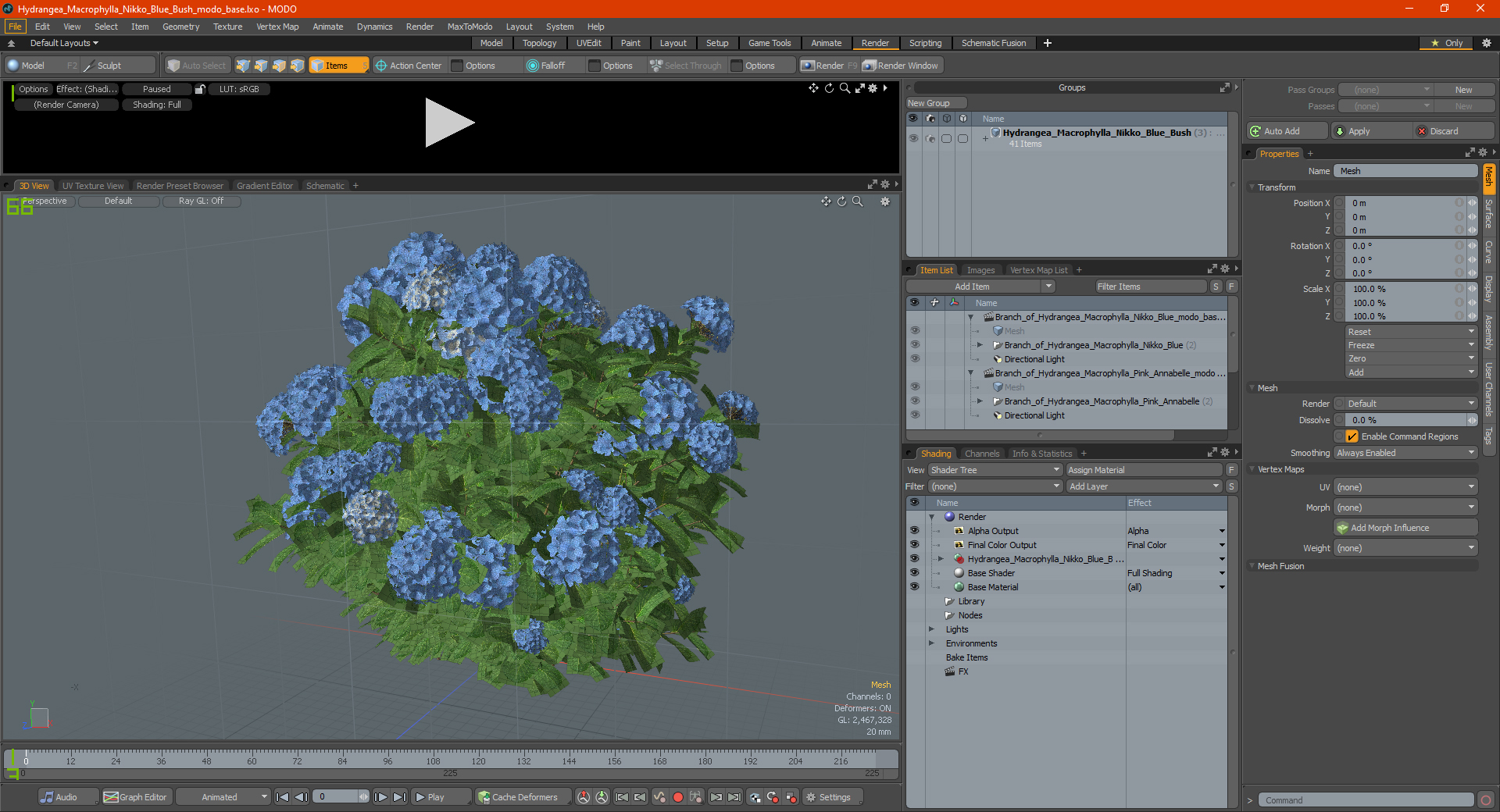Click Scale X 100.0 % field
Screen dimensions: 1500x812
(1401, 289)
